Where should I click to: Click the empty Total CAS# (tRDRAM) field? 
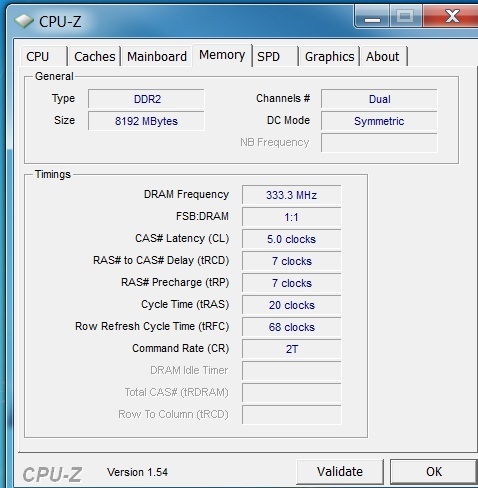[291, 393]
